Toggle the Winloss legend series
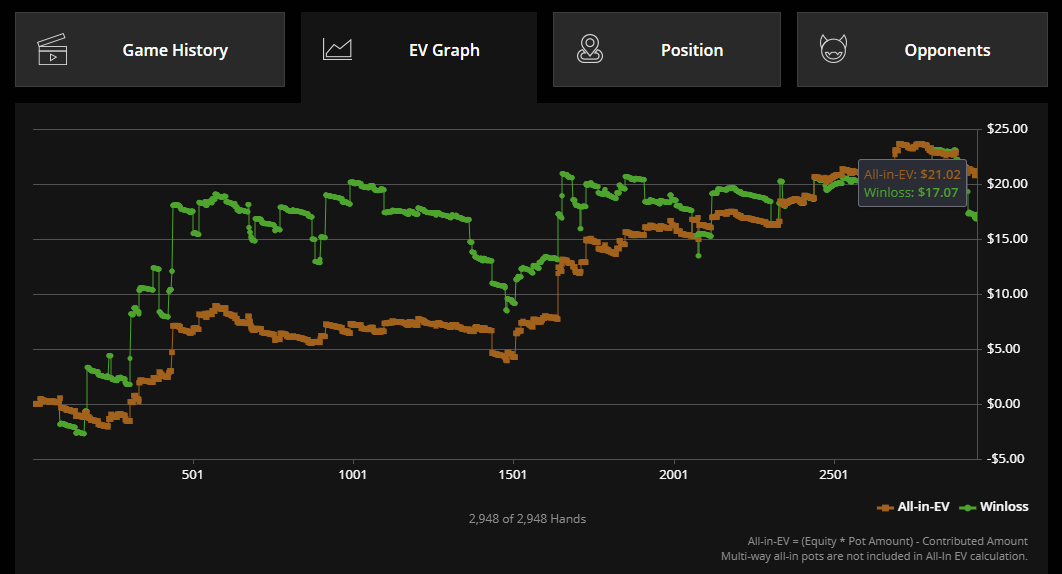Screen dimensions: 1062x574 994,507
